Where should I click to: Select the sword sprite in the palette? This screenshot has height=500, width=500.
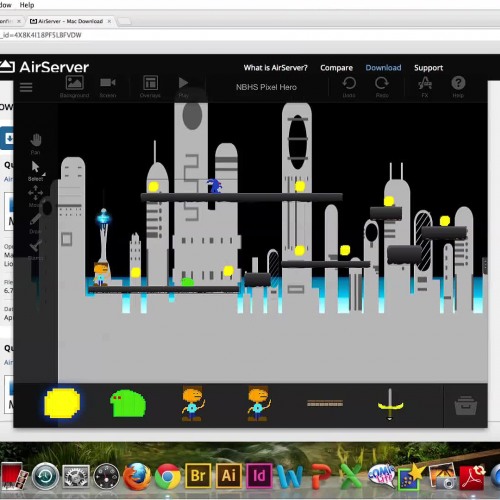(390, 404)
